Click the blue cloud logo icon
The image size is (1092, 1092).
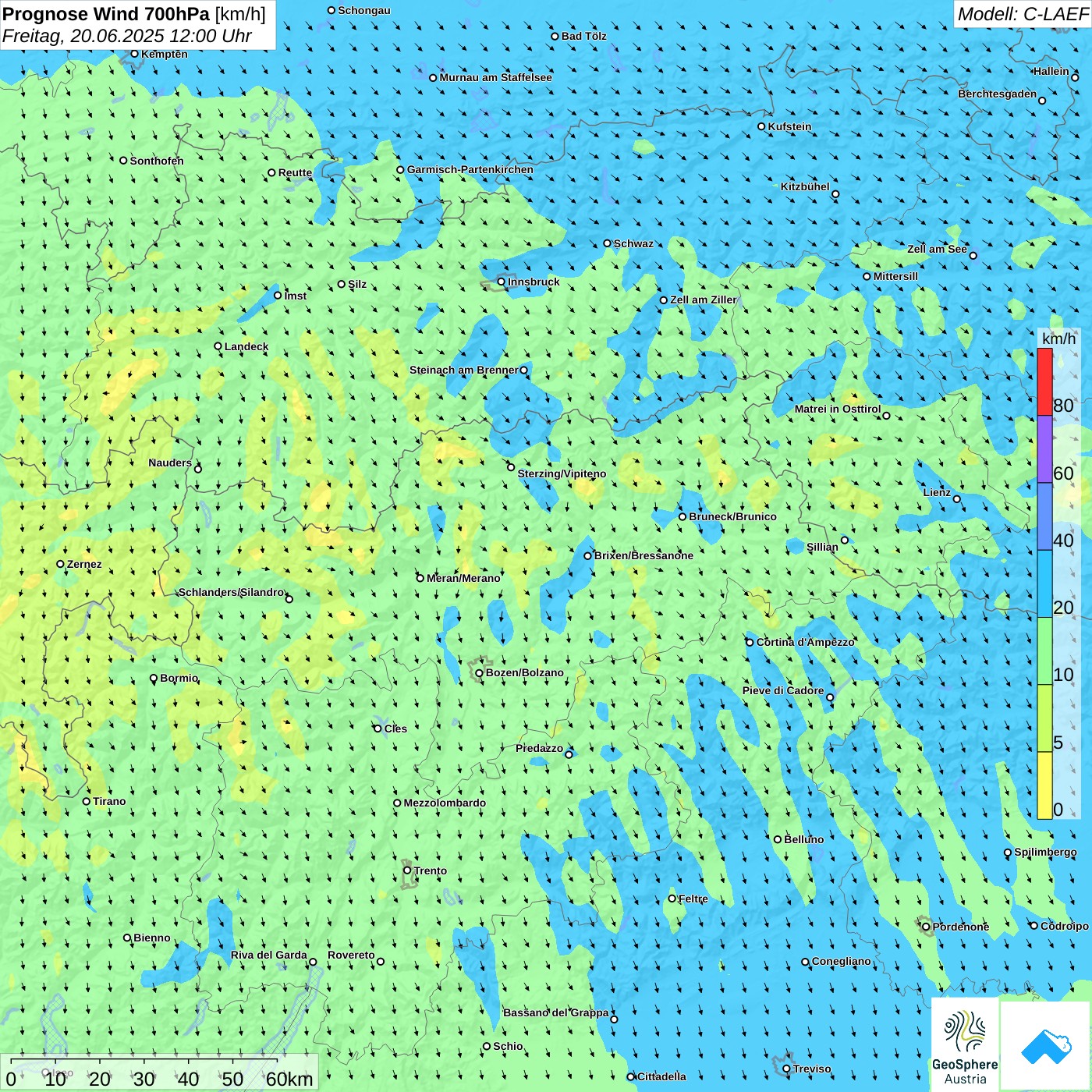point(1045,1047)
